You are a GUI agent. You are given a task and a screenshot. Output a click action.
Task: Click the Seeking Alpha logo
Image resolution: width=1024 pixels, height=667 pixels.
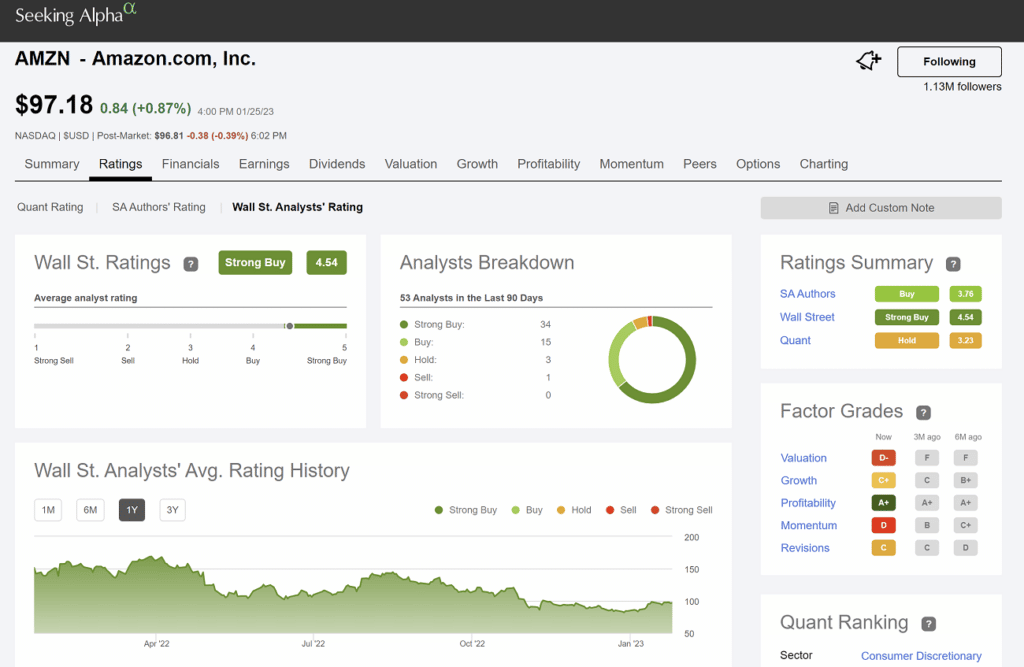76,15
